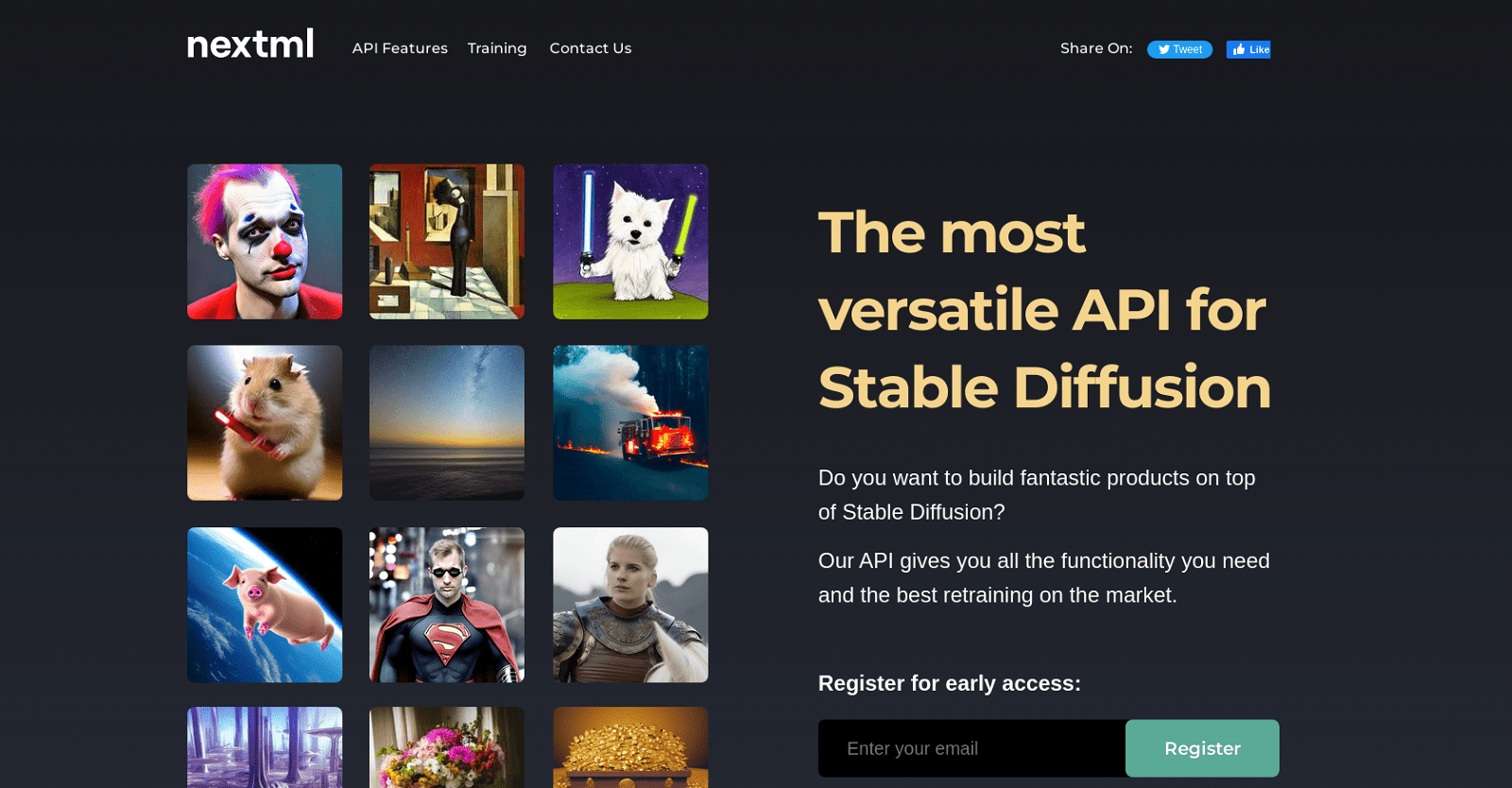This screenshot has width=1512, height=788.
Task: Select the white dog with lightsabers image
Action: coord(630,242)
